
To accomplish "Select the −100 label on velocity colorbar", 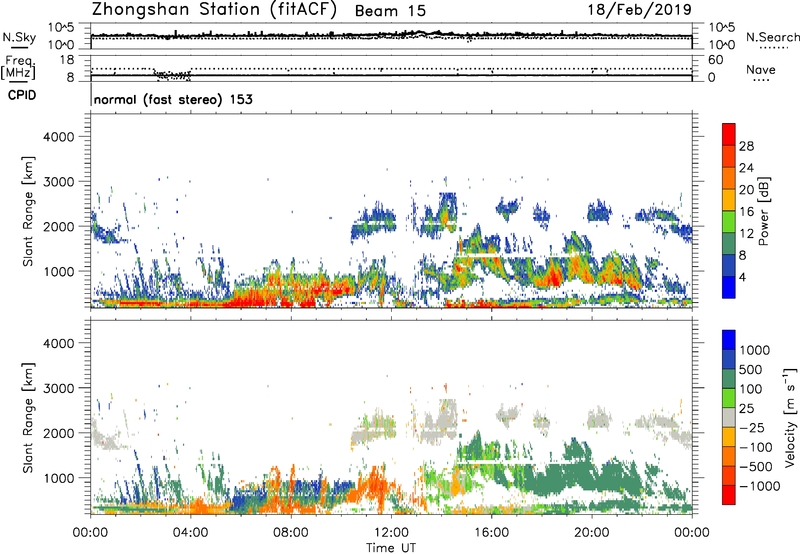I will (758, 447).
